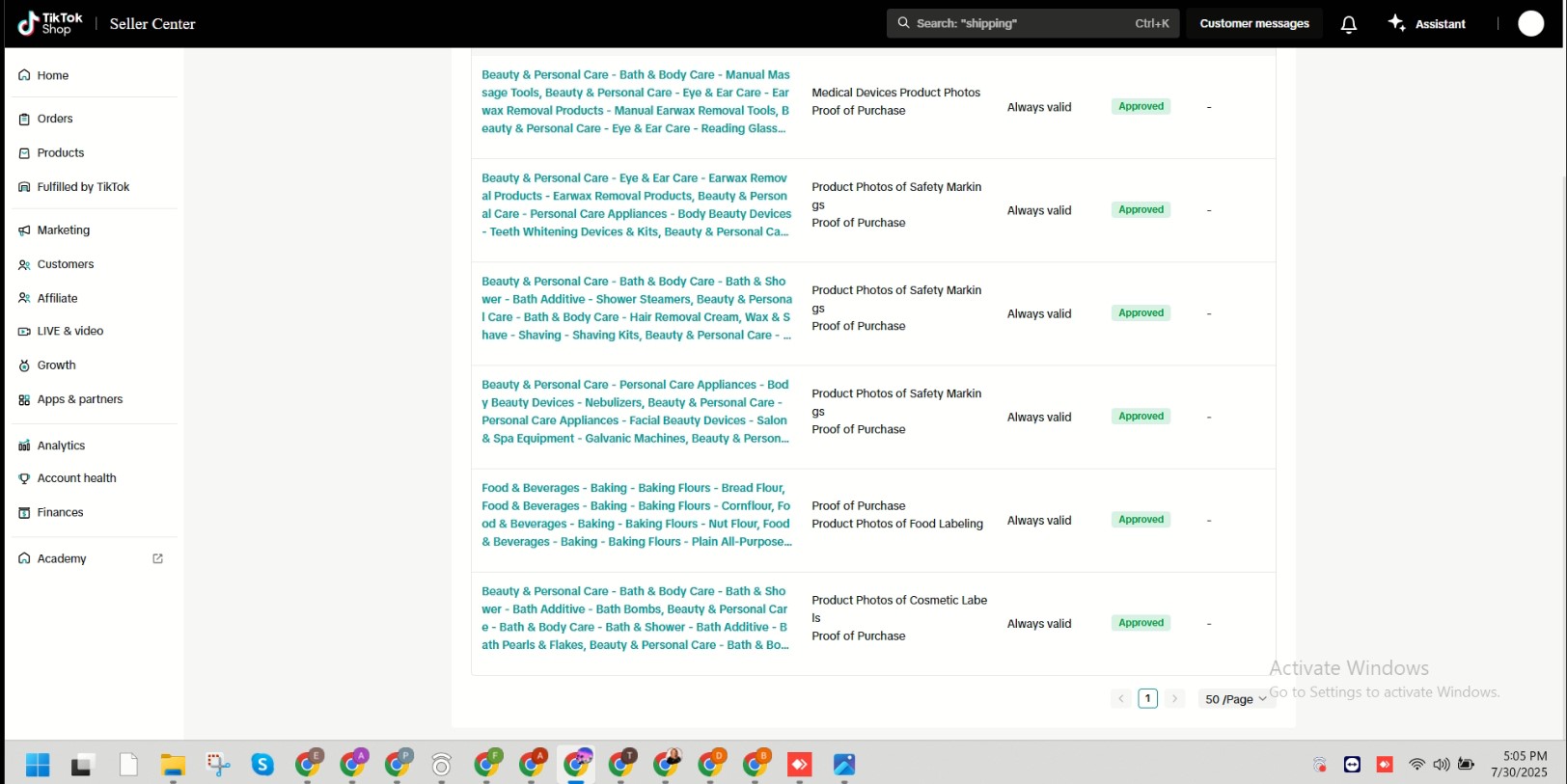Open Skype from the taskbar
The image size is (1567, 784).
[262, 765]
